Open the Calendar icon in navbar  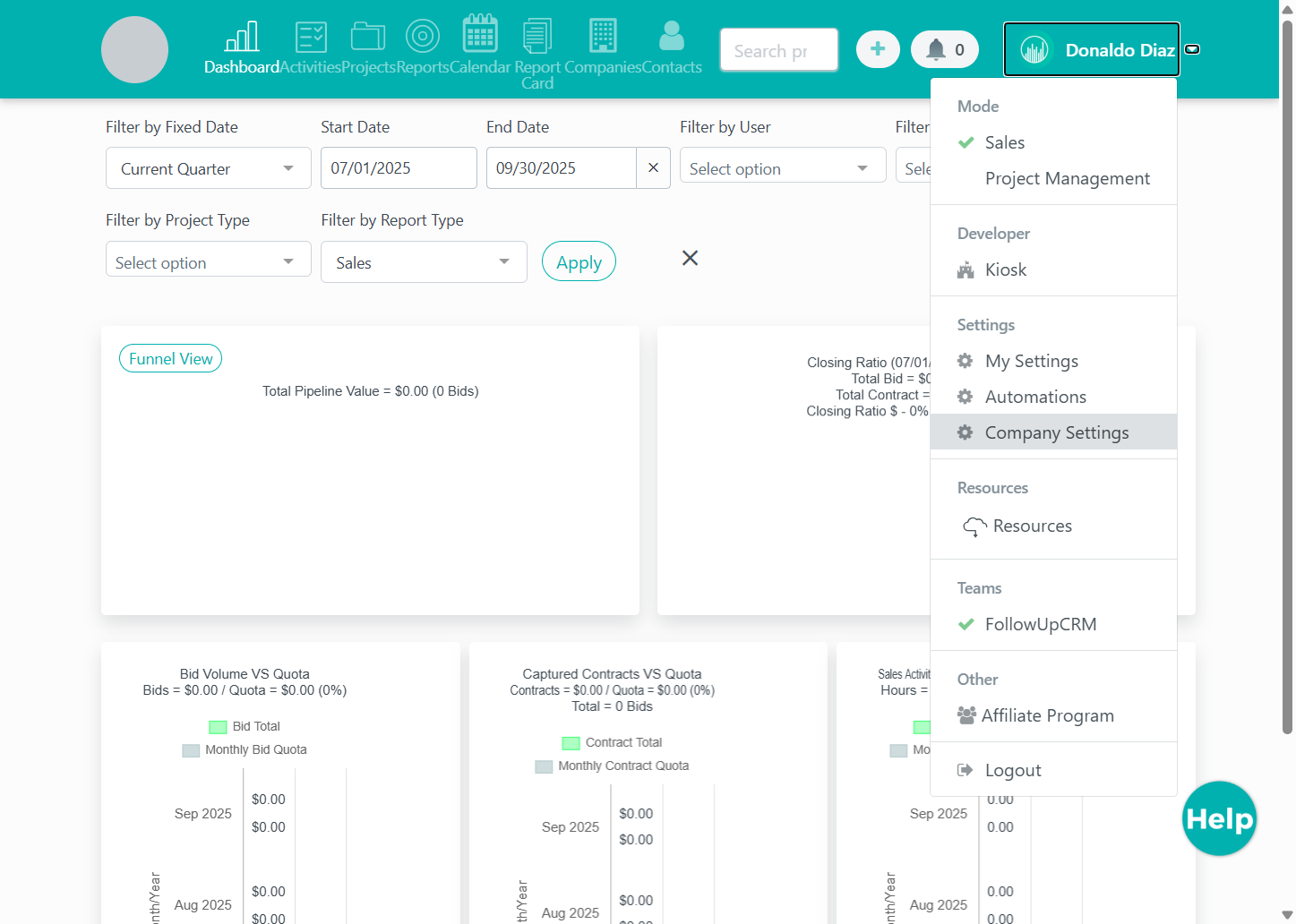point(480,34)
